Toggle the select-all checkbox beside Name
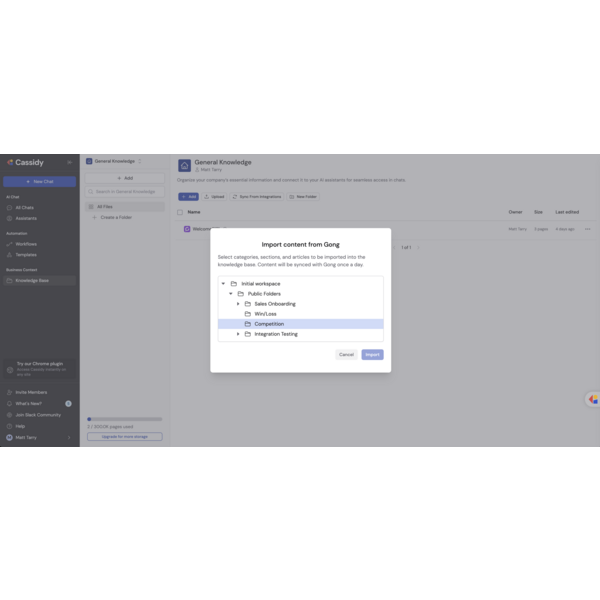The width and height of the screenshot is (600, 600). click(x=180, y=212)
